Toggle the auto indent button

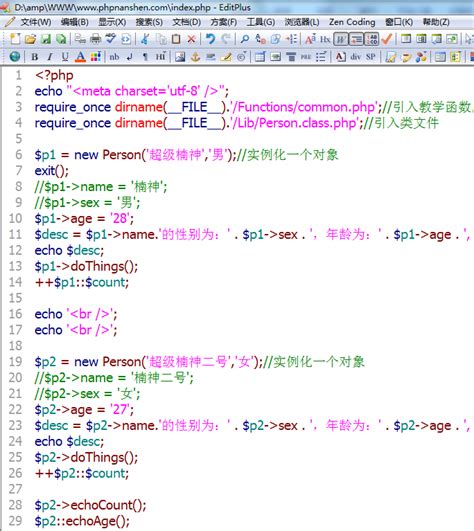click(x=356, y=39)
